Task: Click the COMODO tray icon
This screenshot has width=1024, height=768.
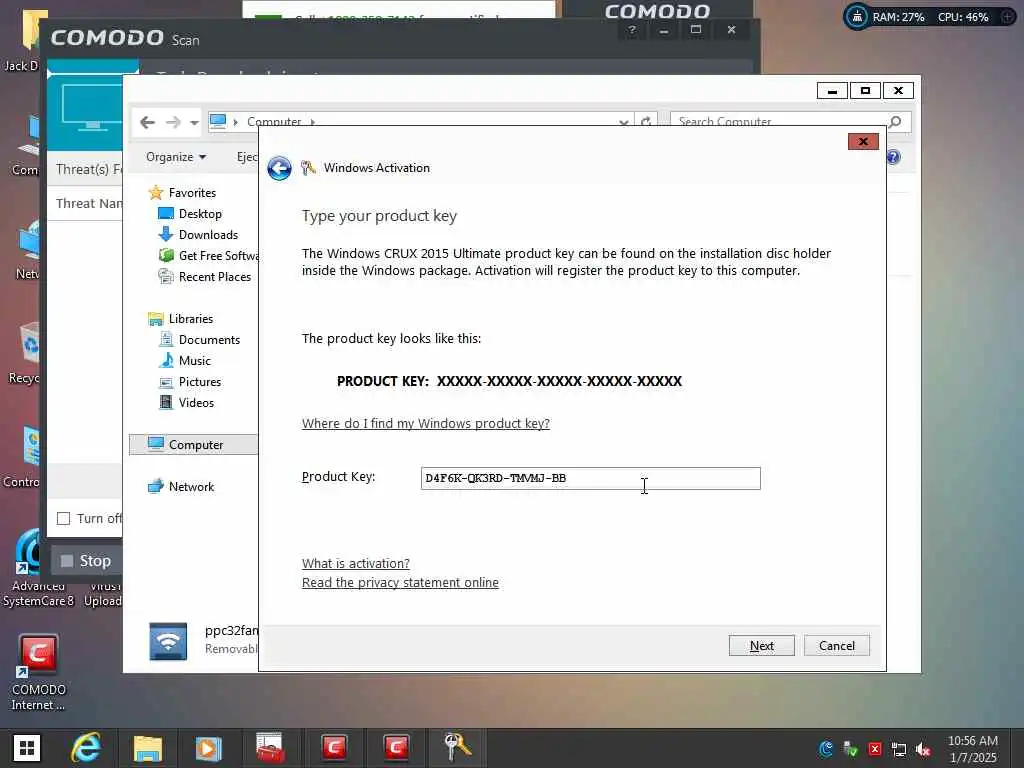Action: point(826,748)
